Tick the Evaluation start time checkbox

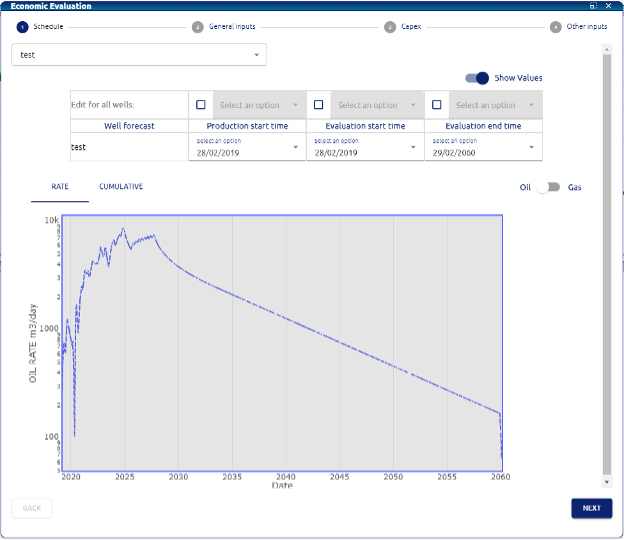[x=319, y=105]
